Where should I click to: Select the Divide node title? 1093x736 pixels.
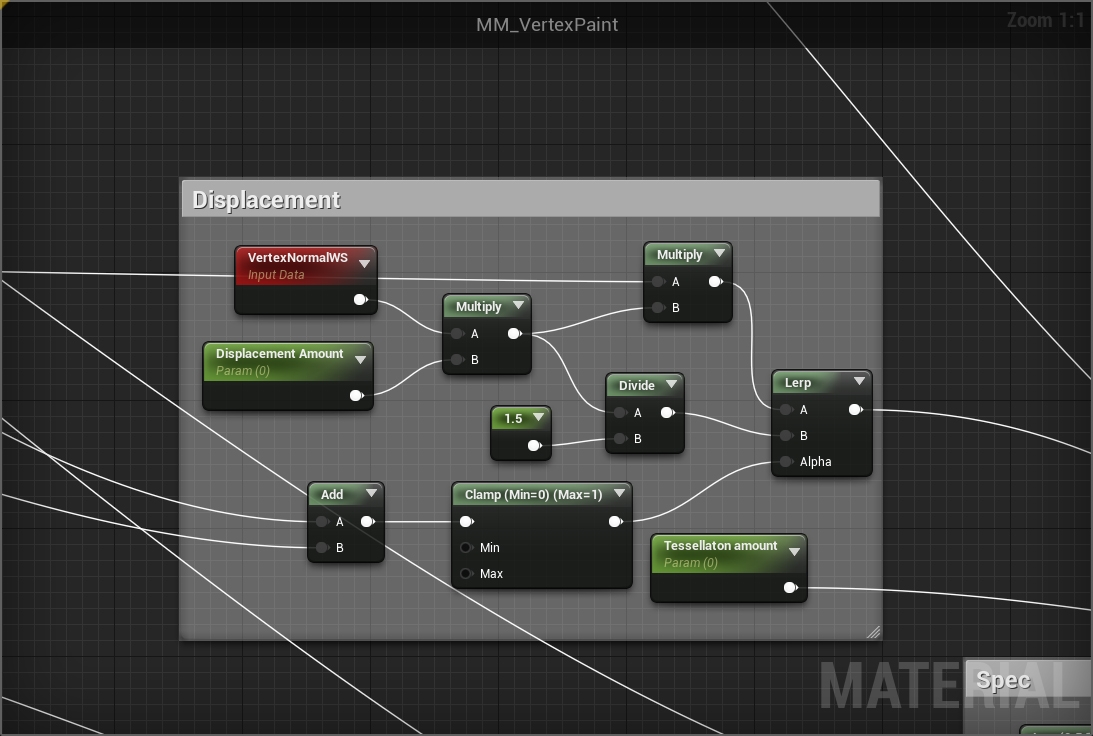[636, 385]
